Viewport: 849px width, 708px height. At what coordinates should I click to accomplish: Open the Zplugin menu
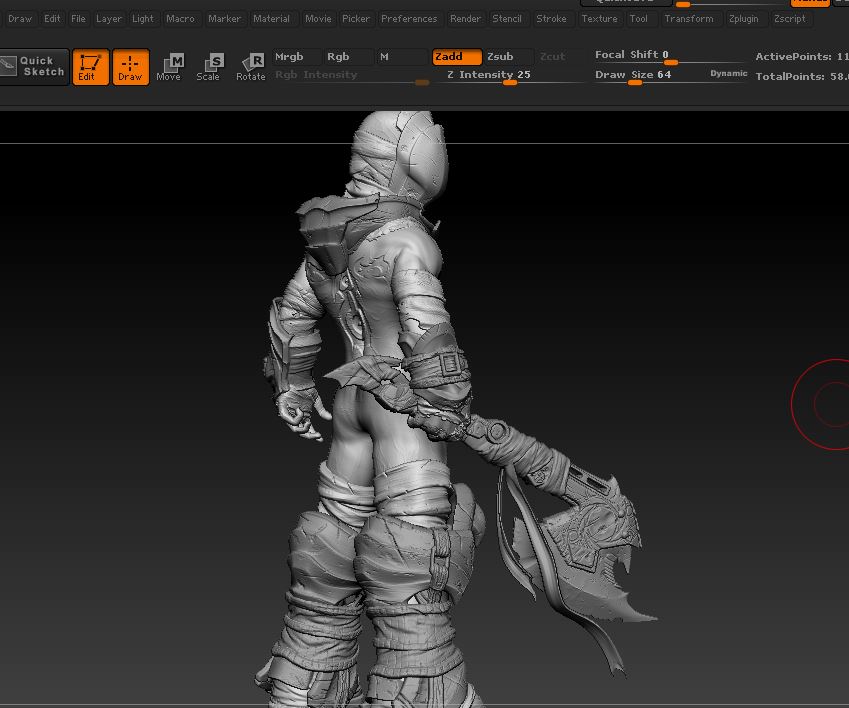coord(743,19)
